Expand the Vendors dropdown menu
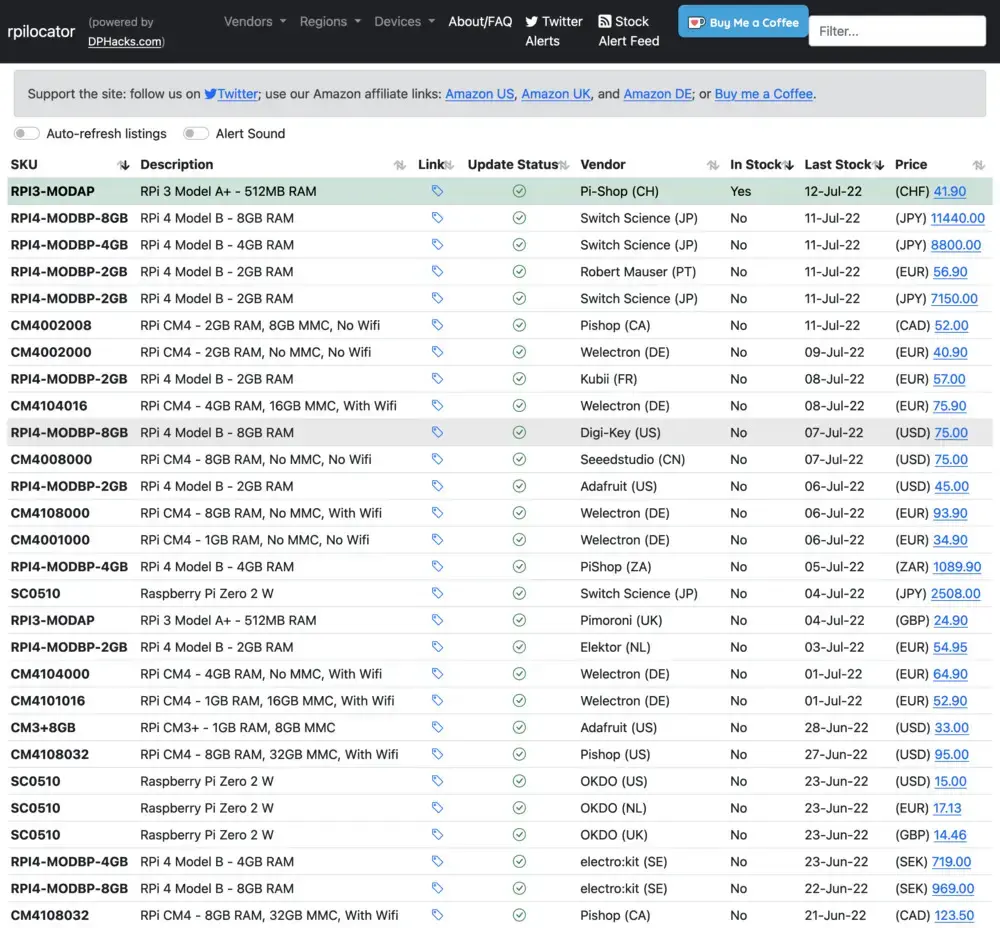This screenshot has height=928, width=1000. (254, 22)
